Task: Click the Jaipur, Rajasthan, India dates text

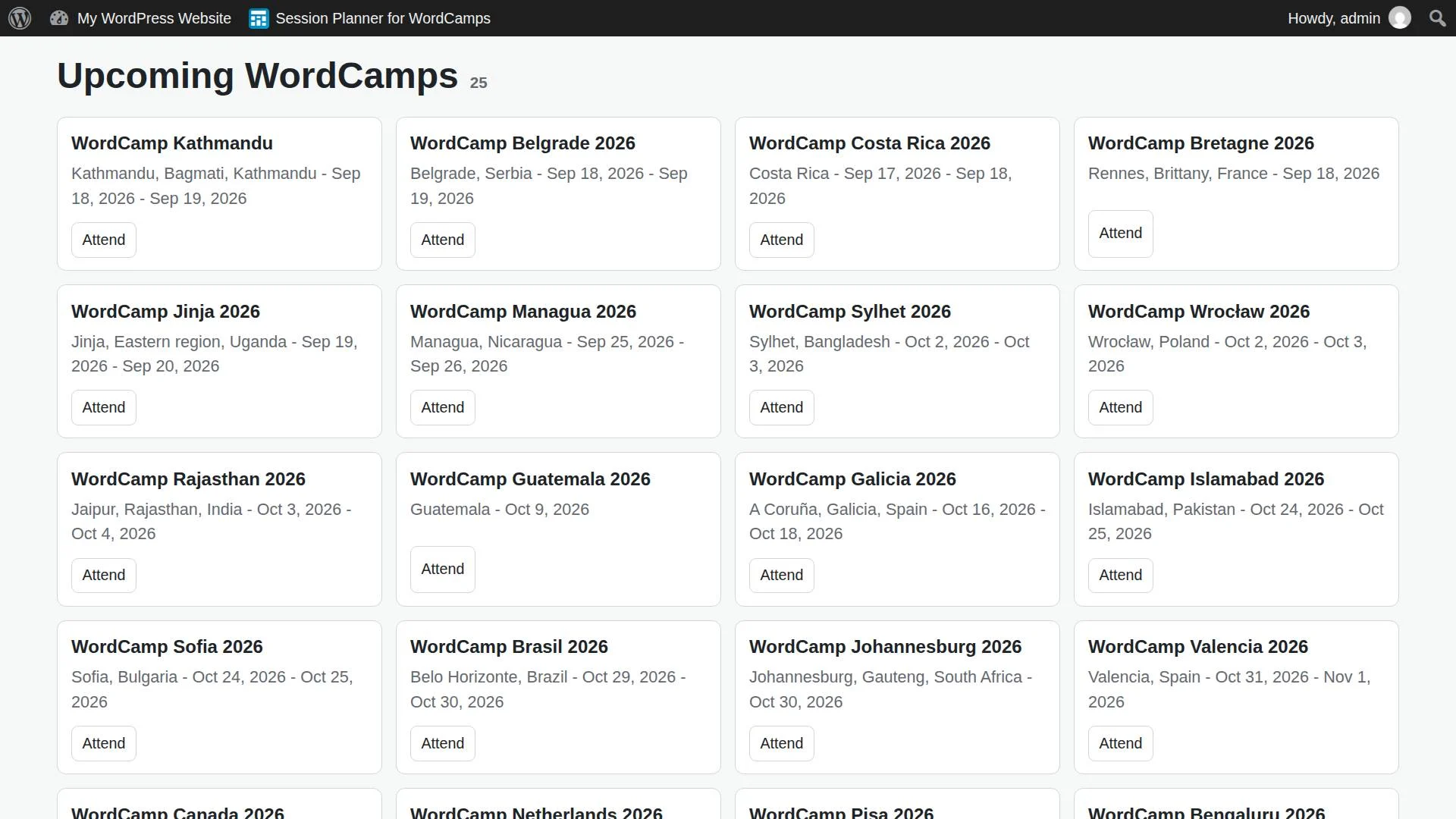Action: pos(212,522)
